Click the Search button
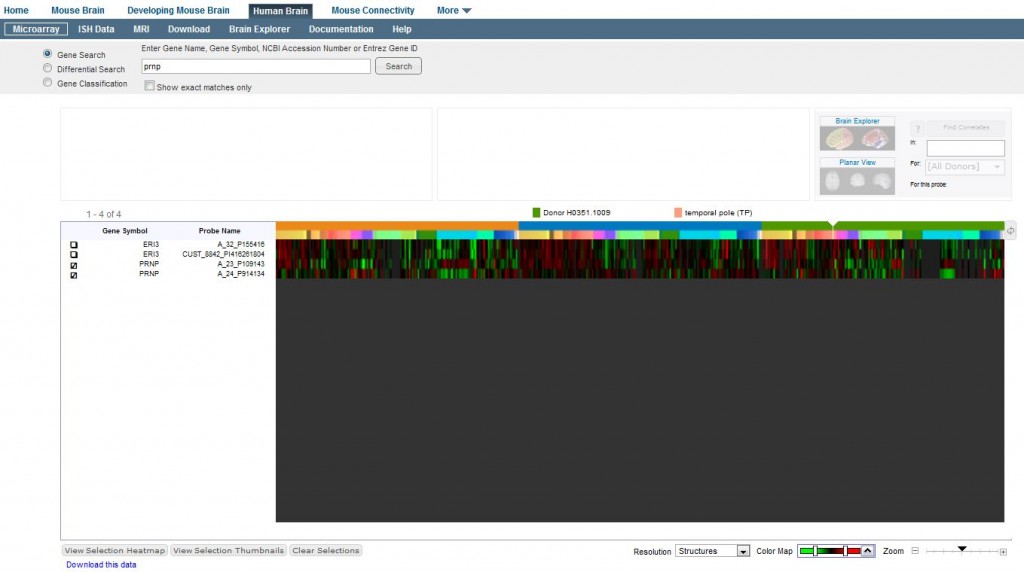Screen dimensions: 1024x572 tap(398, 66)
